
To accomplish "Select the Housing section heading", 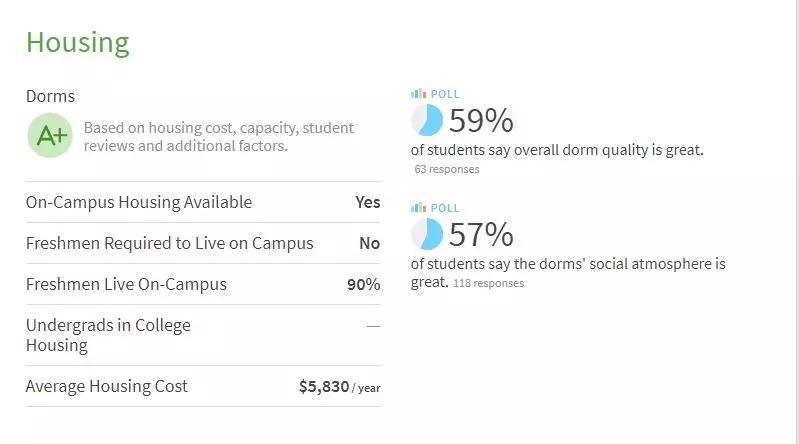I will [x=77, y=43].
